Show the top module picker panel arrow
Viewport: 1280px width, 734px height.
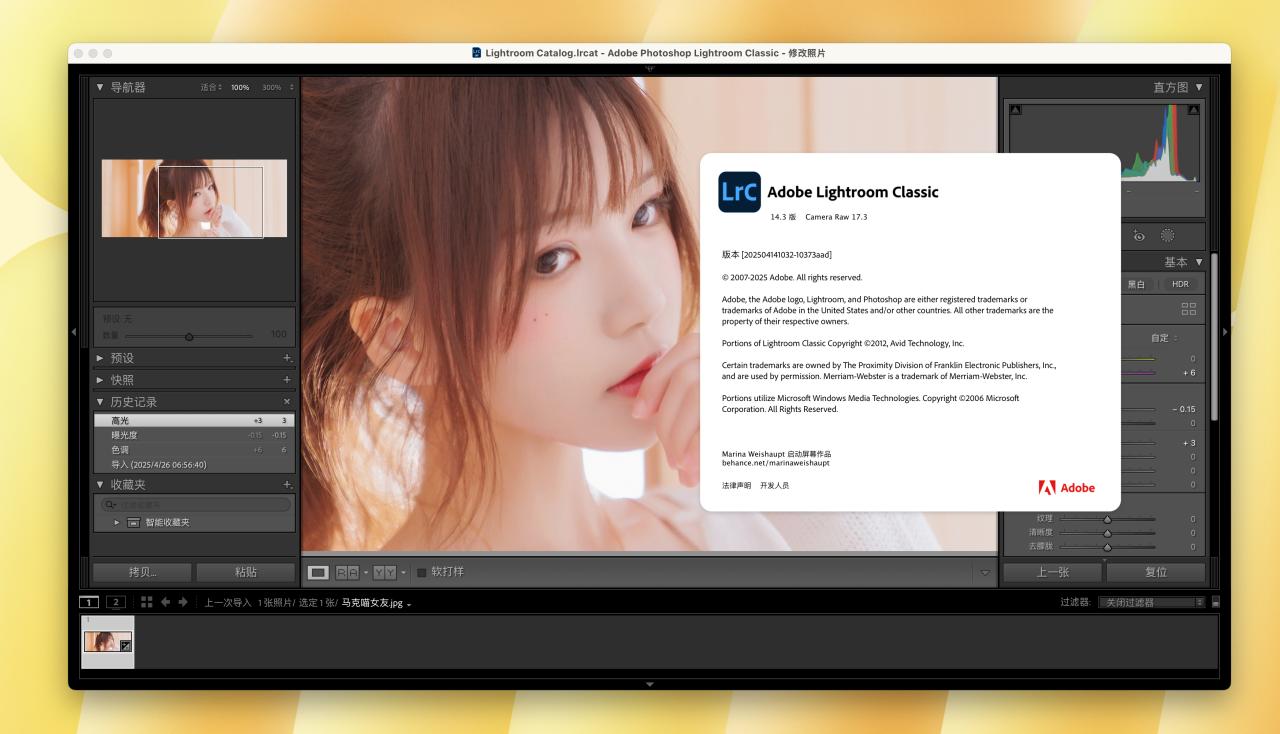click(x=649, y=69)
